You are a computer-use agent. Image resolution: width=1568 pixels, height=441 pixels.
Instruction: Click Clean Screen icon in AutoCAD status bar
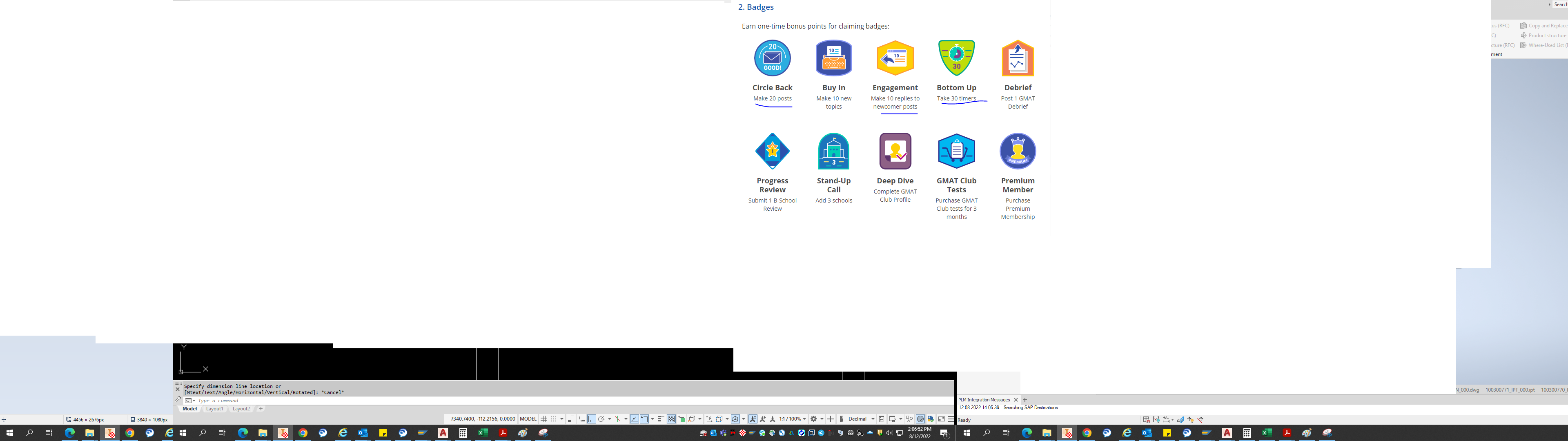pos(942,419)
